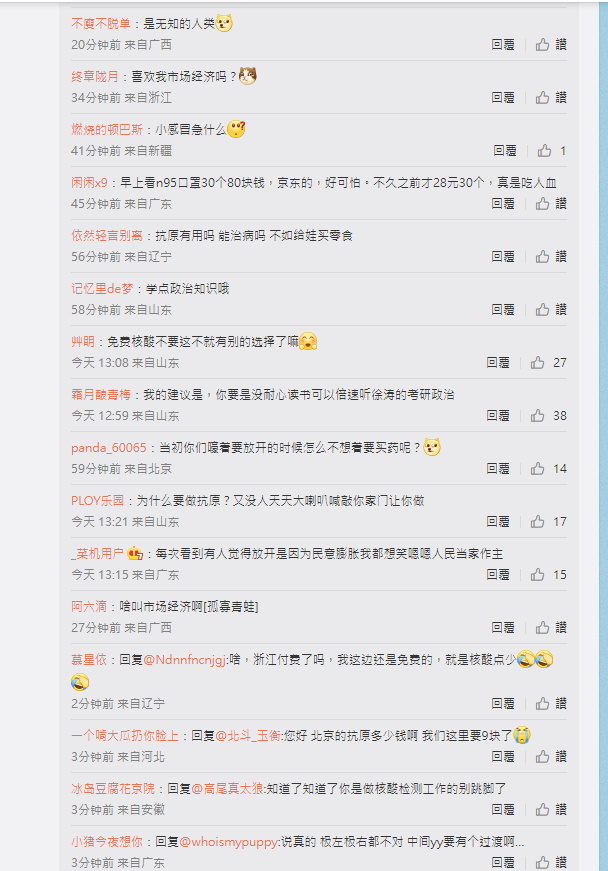This screenshot has width=608, height=871.
Task: Like the comment by 燃烧的顿巴斯
Action: 545,151
